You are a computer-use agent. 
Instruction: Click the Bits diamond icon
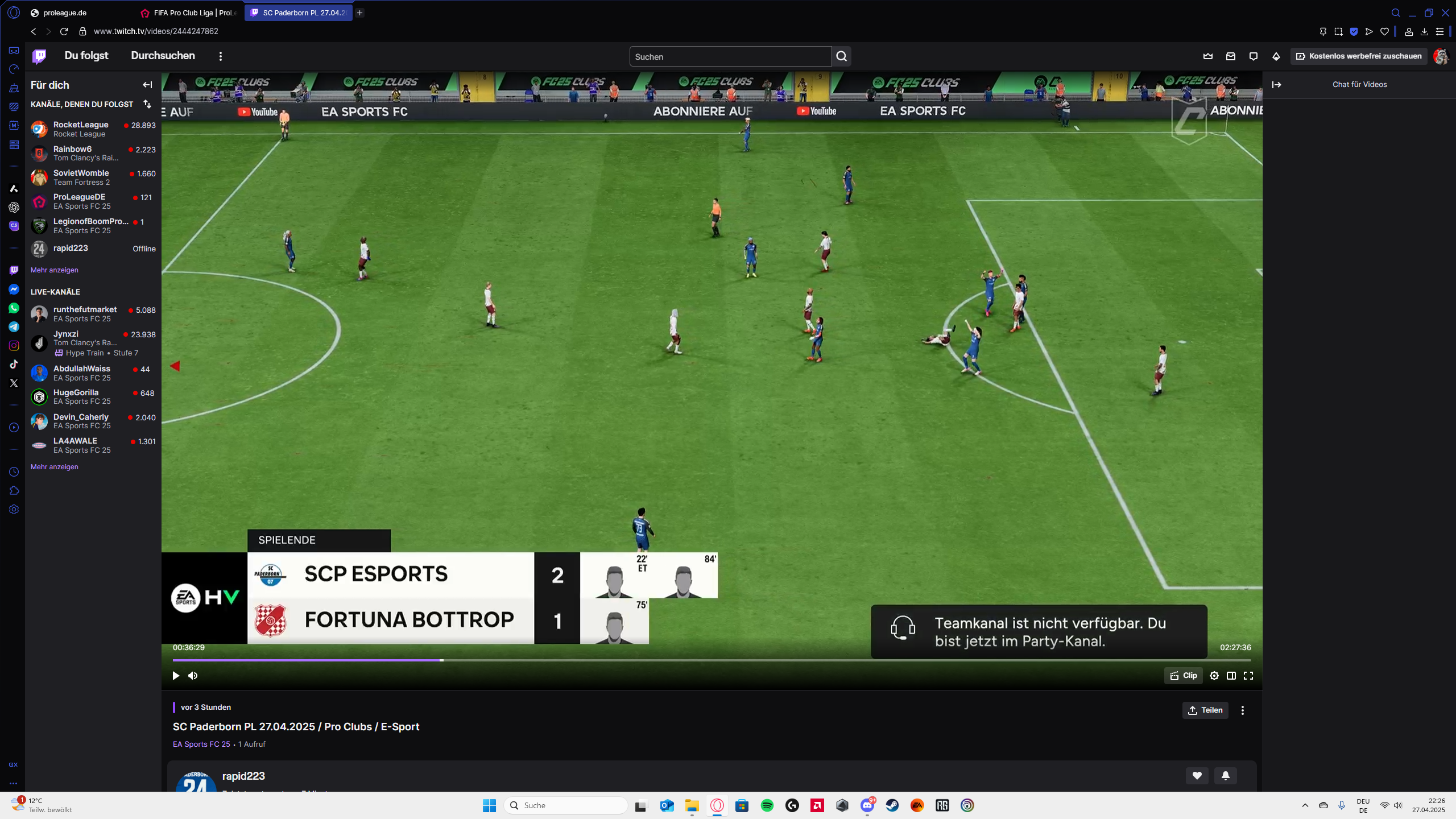[1276, 56]
